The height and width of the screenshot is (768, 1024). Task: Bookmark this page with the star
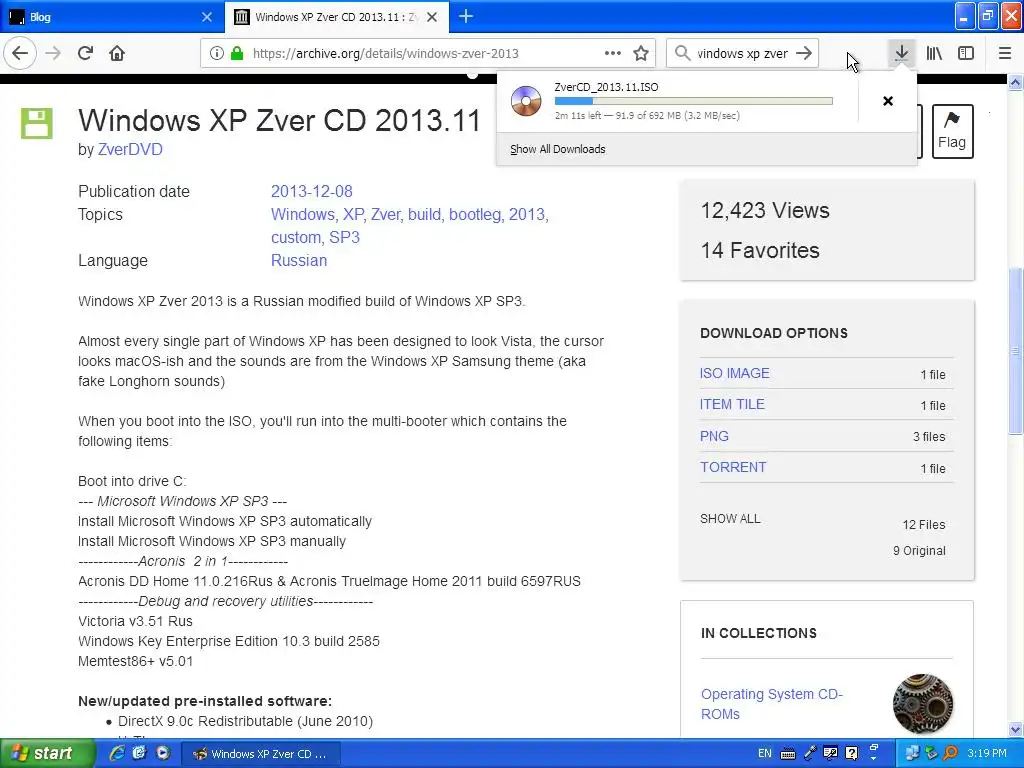pyautogui.click(x=641, y=54)
